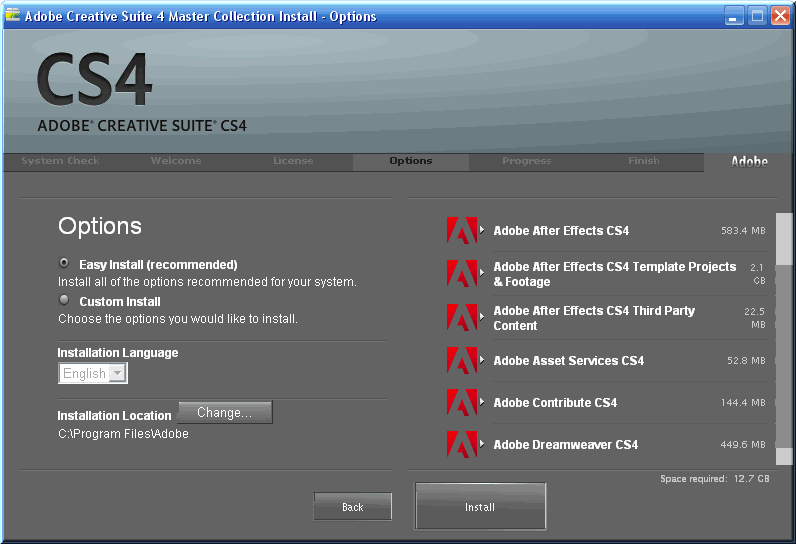Click the 144.4 MB size value

[743, 403]
